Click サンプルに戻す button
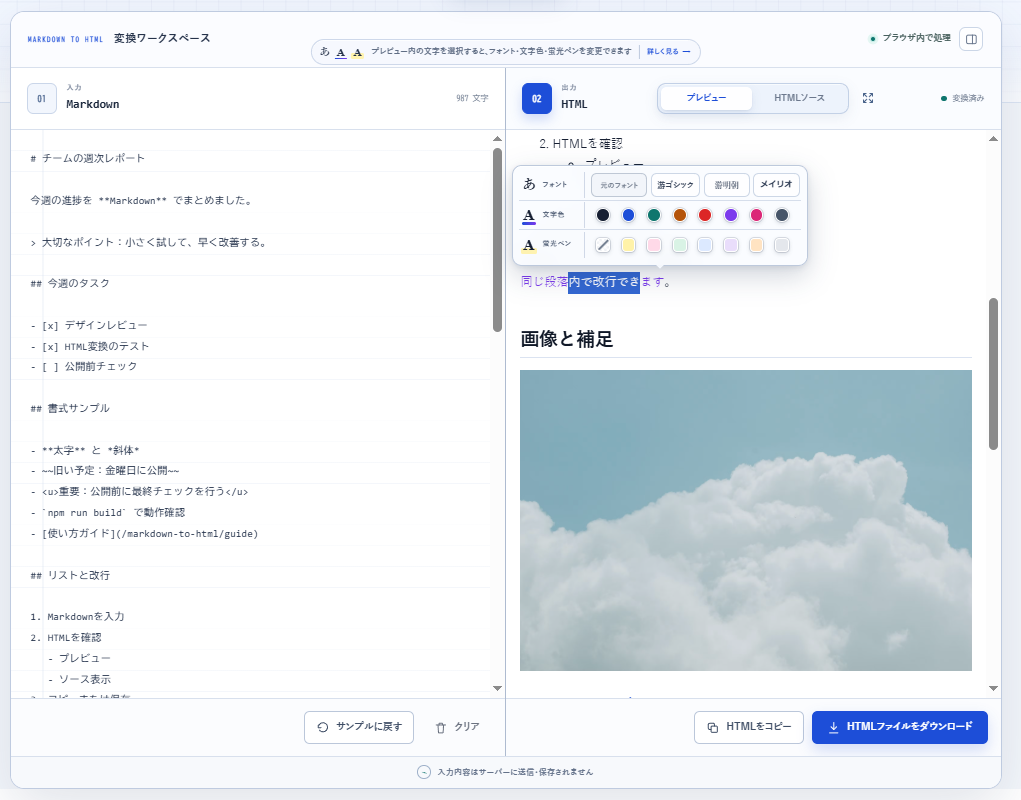This screenshot has width=1021, height=800. [x=359, y=727]
